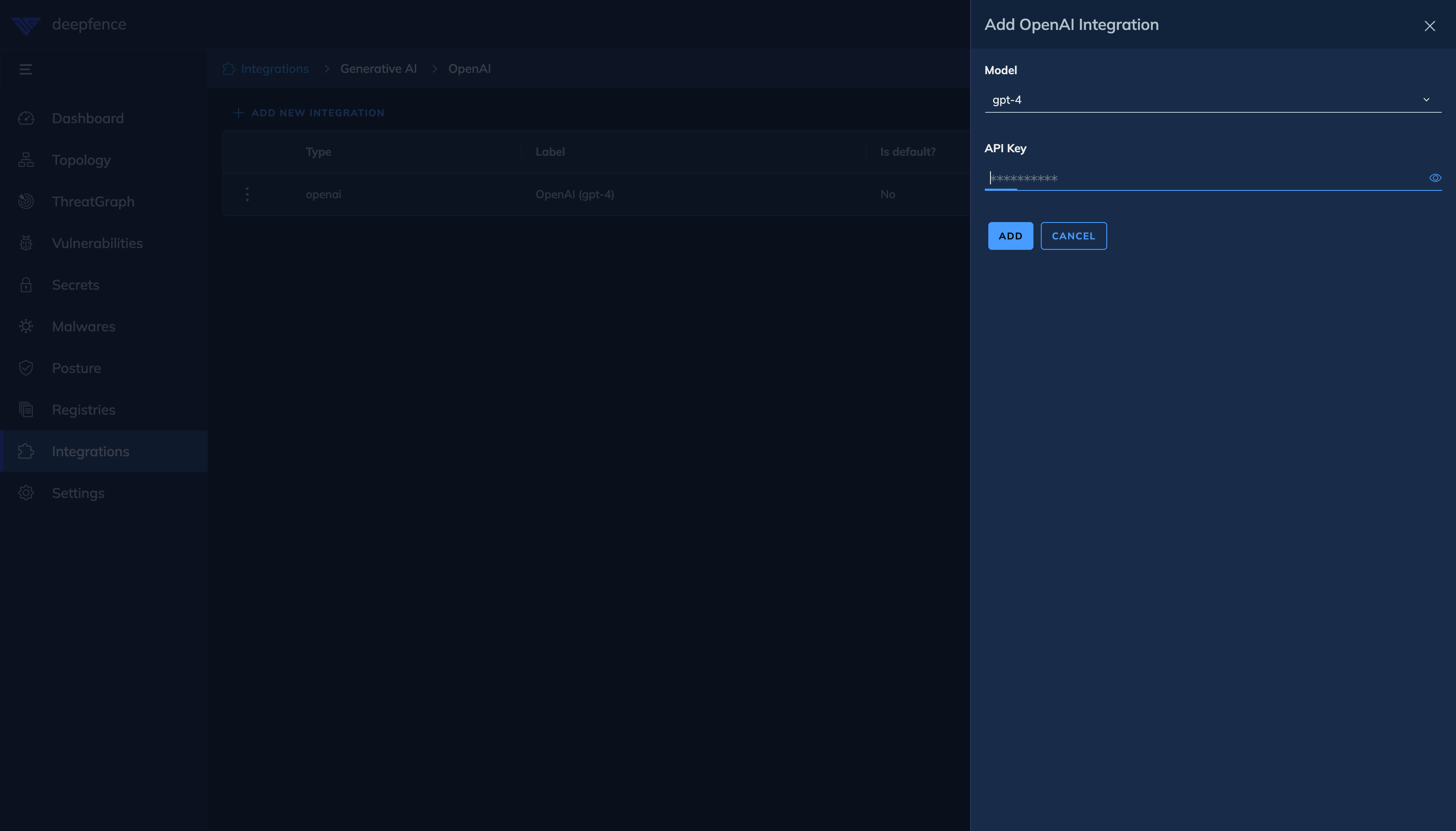The height and width of the screenshot is (831, 1456).
Task: Expand the Model dropdown selector
Action: [1213, 99]
